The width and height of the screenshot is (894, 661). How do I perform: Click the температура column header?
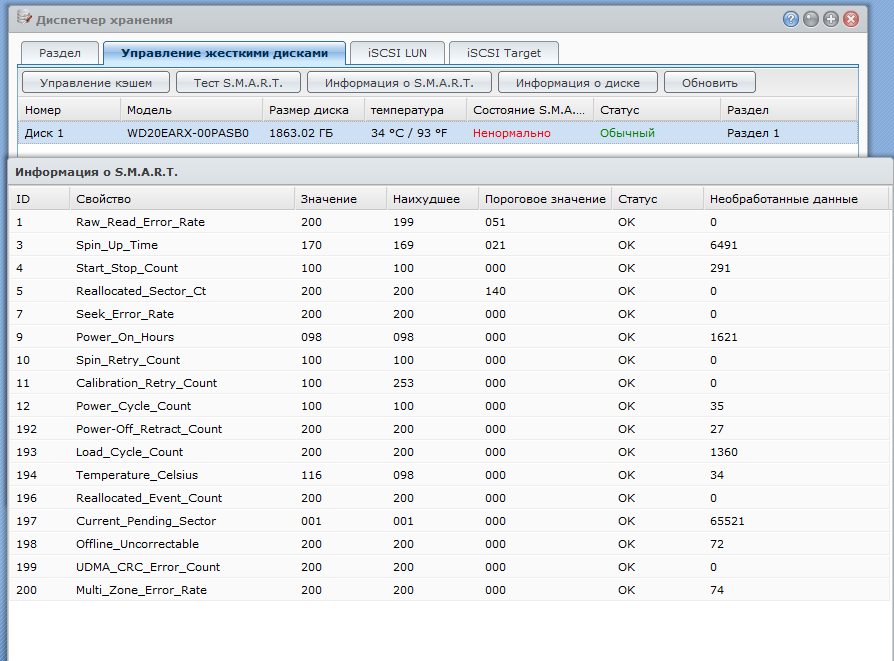(414, 109)
